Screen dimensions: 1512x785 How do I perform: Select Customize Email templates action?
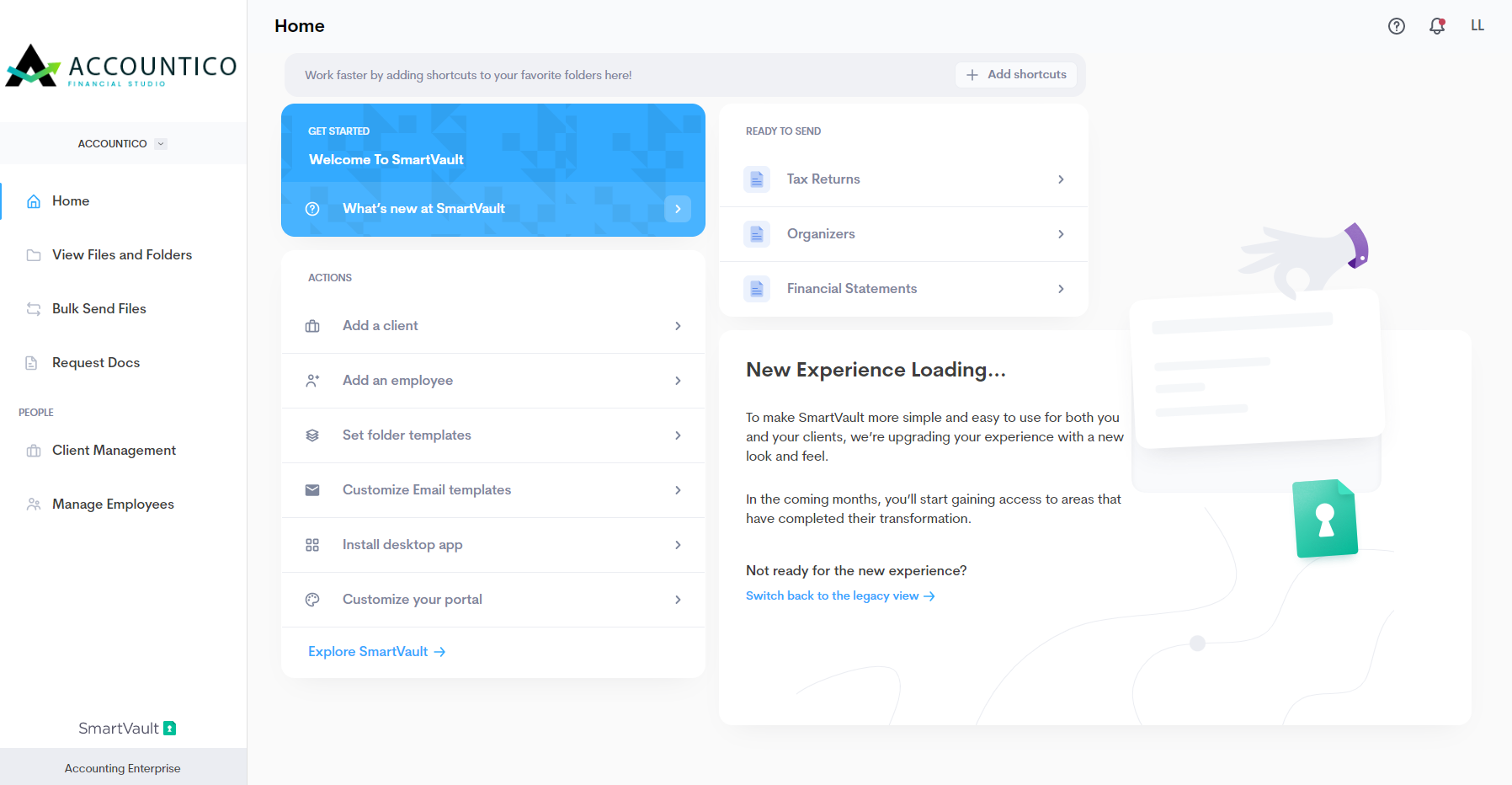pos(493,490)
